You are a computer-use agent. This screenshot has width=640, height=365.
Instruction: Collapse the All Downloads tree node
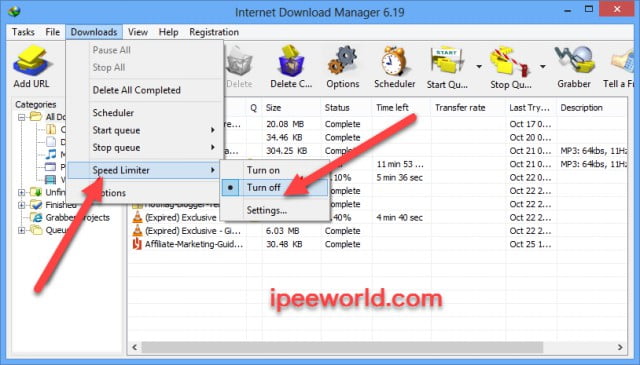pos(22,117)
